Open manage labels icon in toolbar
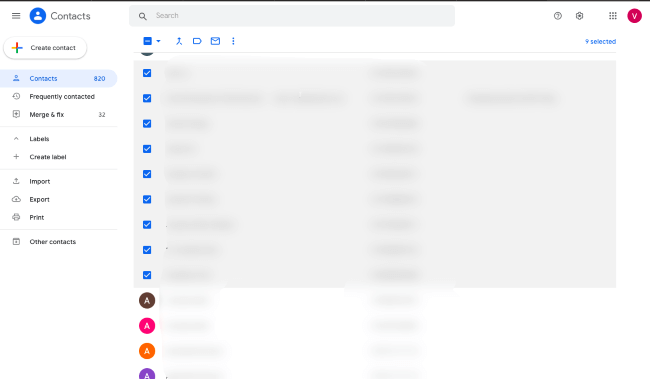The image size is (650, 379). 197,41
